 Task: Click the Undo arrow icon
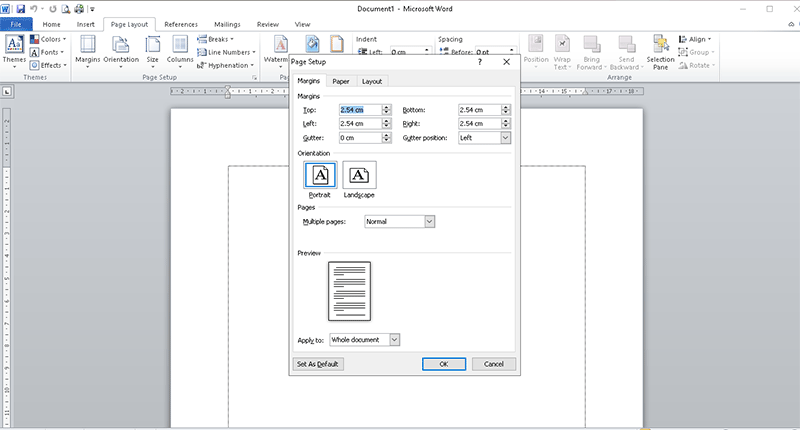tap(34, 9)
